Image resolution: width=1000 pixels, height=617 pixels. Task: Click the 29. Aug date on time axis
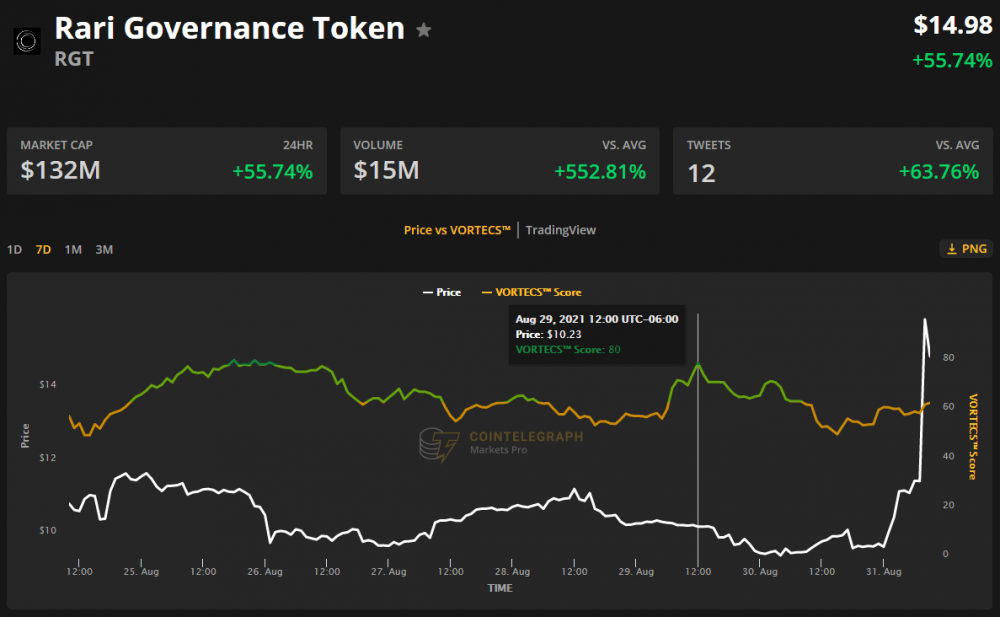636,572
